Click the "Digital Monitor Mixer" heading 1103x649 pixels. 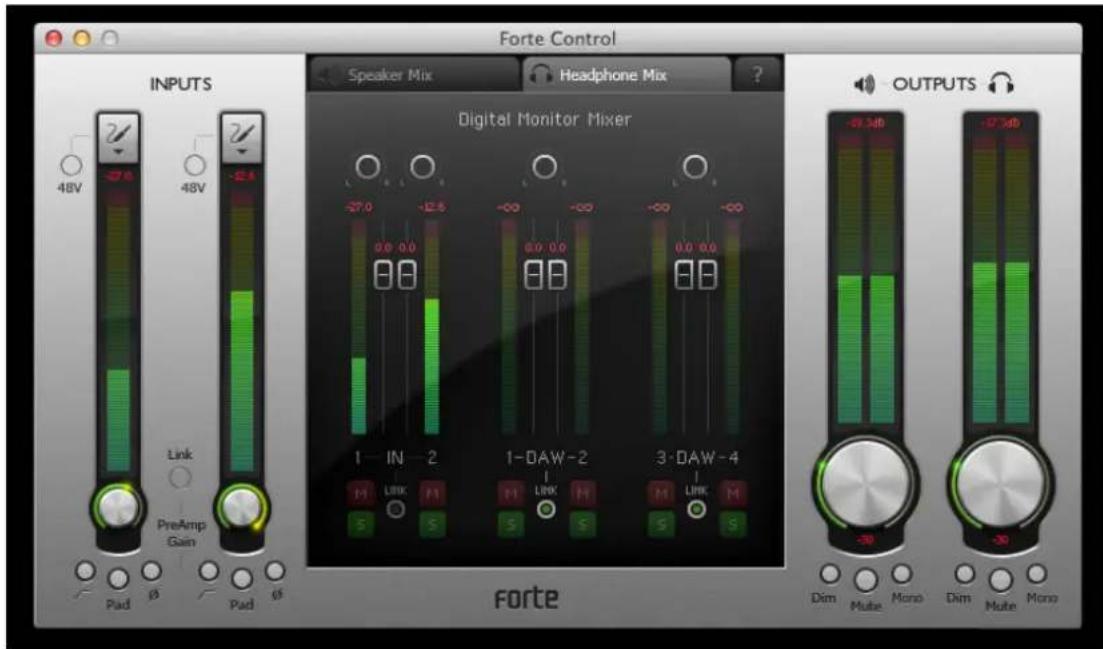544,120
